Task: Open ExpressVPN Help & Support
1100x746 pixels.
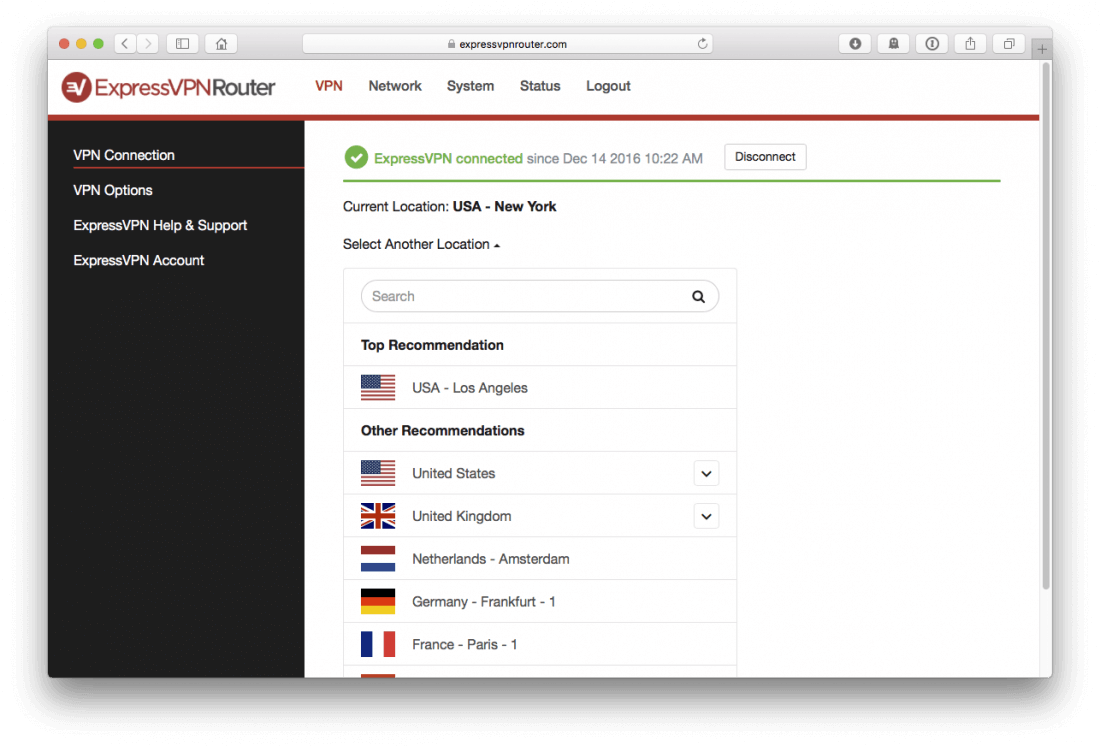Action: click(160, 225)
